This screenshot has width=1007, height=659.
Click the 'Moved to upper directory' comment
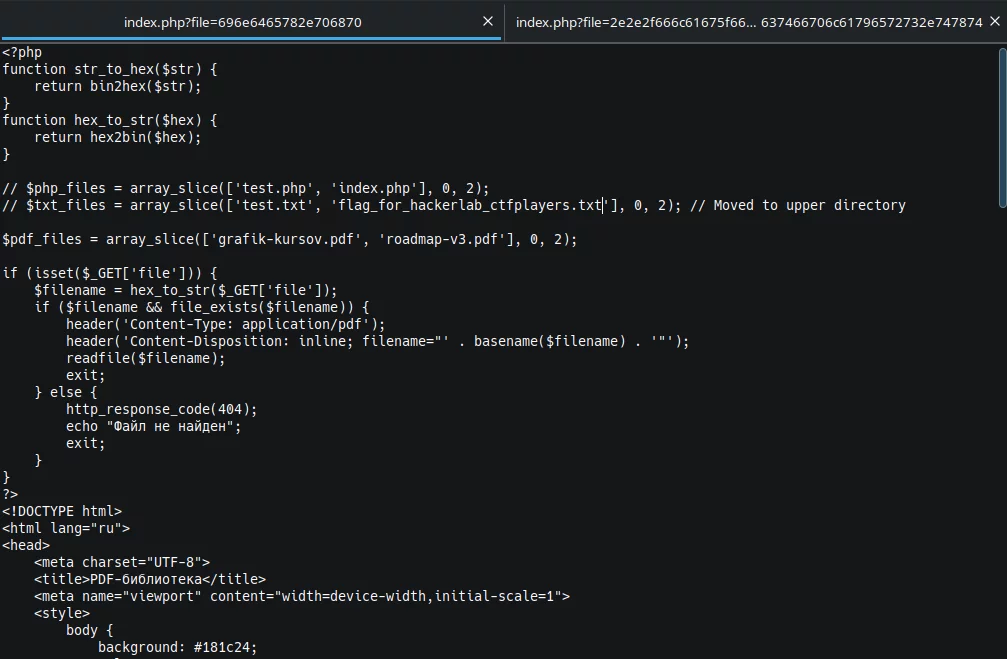pyautogui.click(x=809, y=205)
